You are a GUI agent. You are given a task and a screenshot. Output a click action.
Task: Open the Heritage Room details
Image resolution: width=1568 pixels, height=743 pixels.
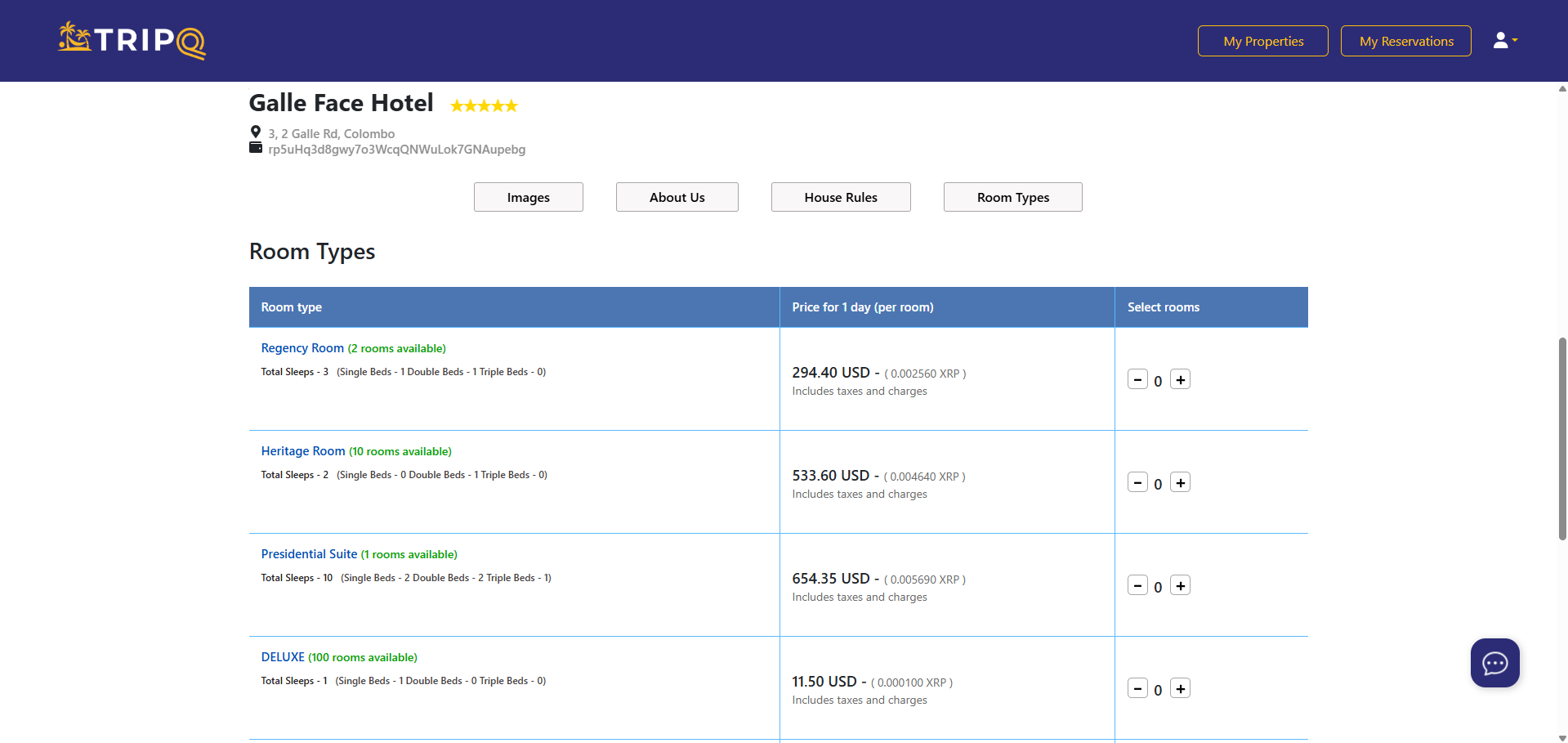(302, 450)
